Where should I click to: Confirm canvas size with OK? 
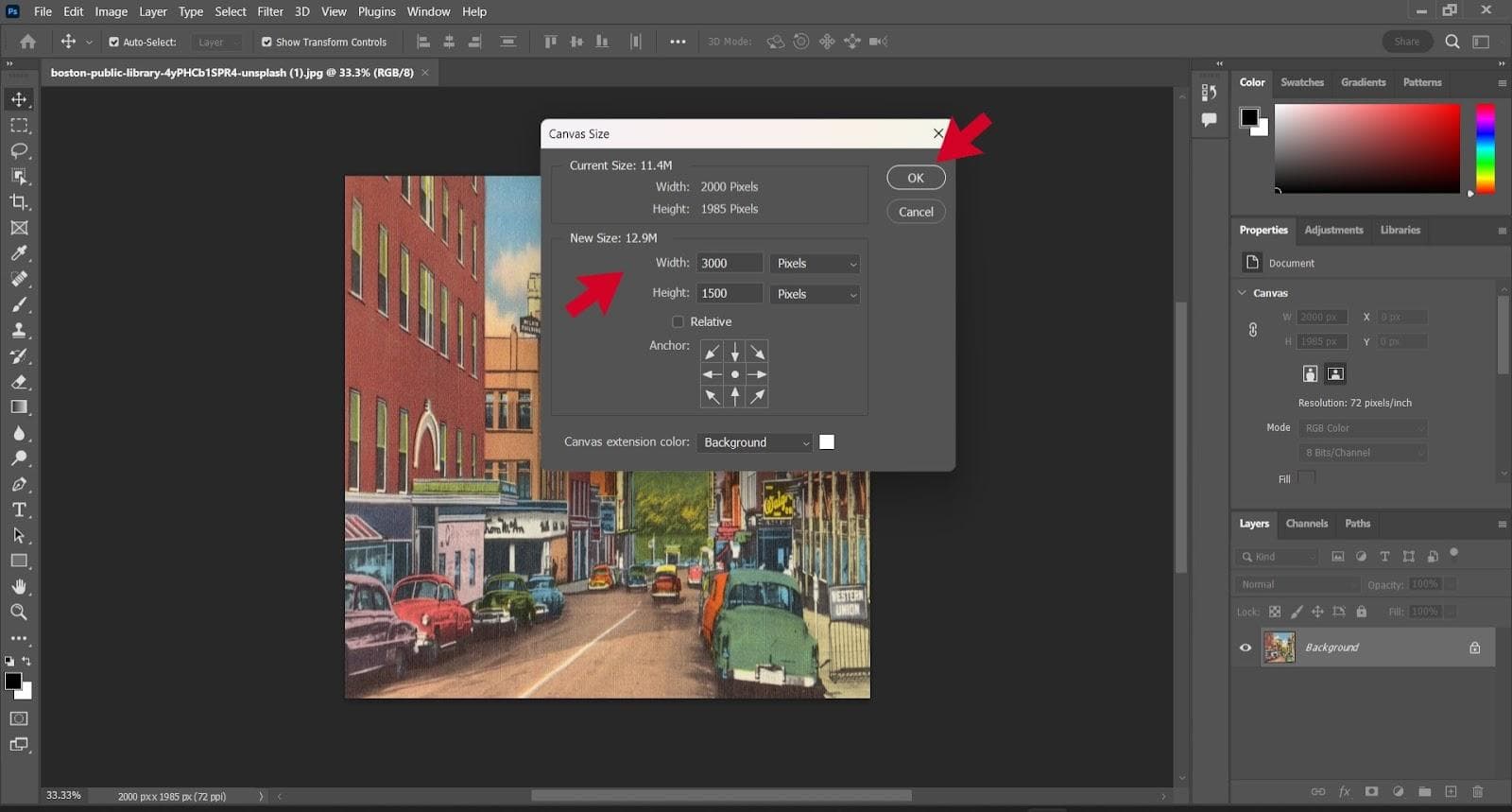[x=916, y=178]
